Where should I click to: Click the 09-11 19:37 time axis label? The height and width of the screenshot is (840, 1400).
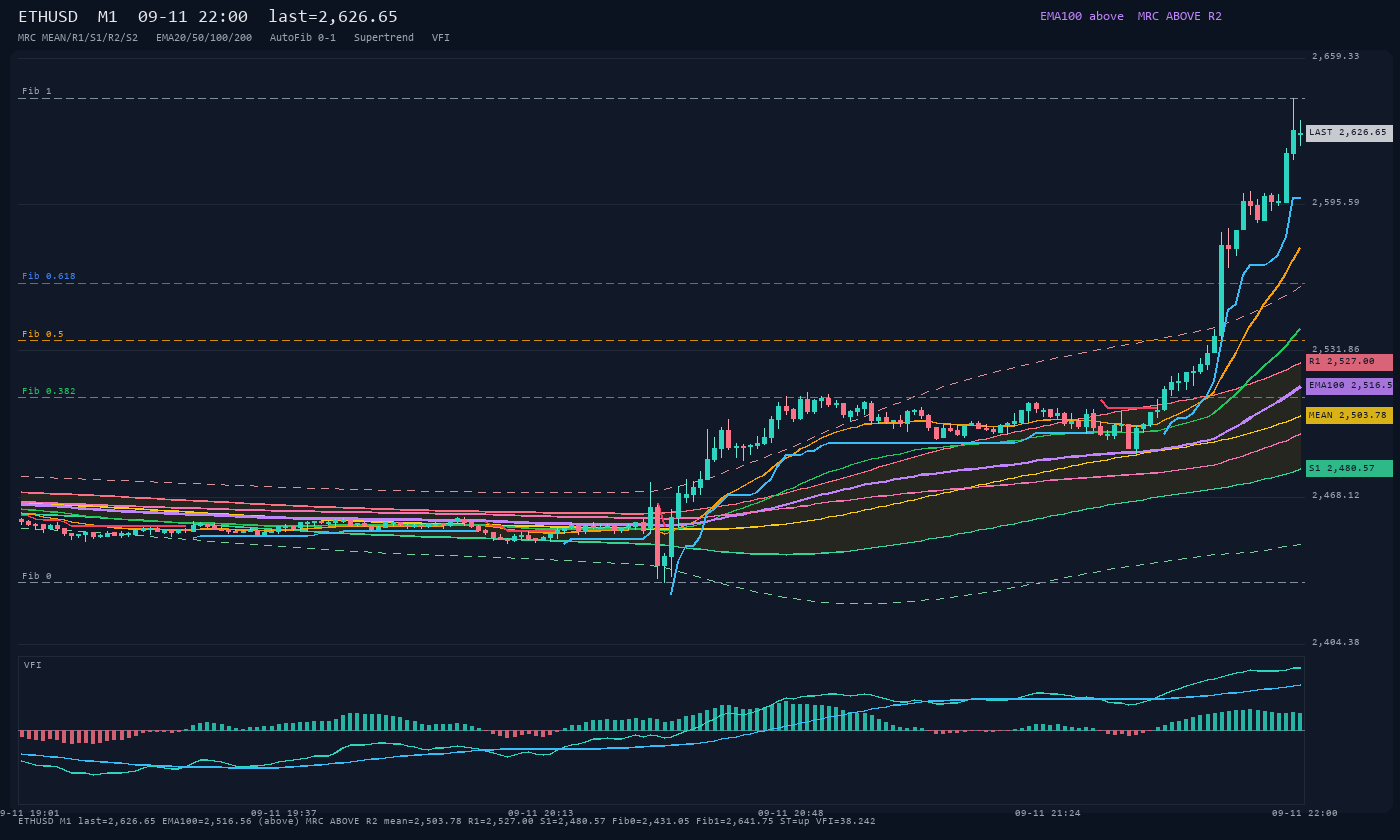coord(284,813)
